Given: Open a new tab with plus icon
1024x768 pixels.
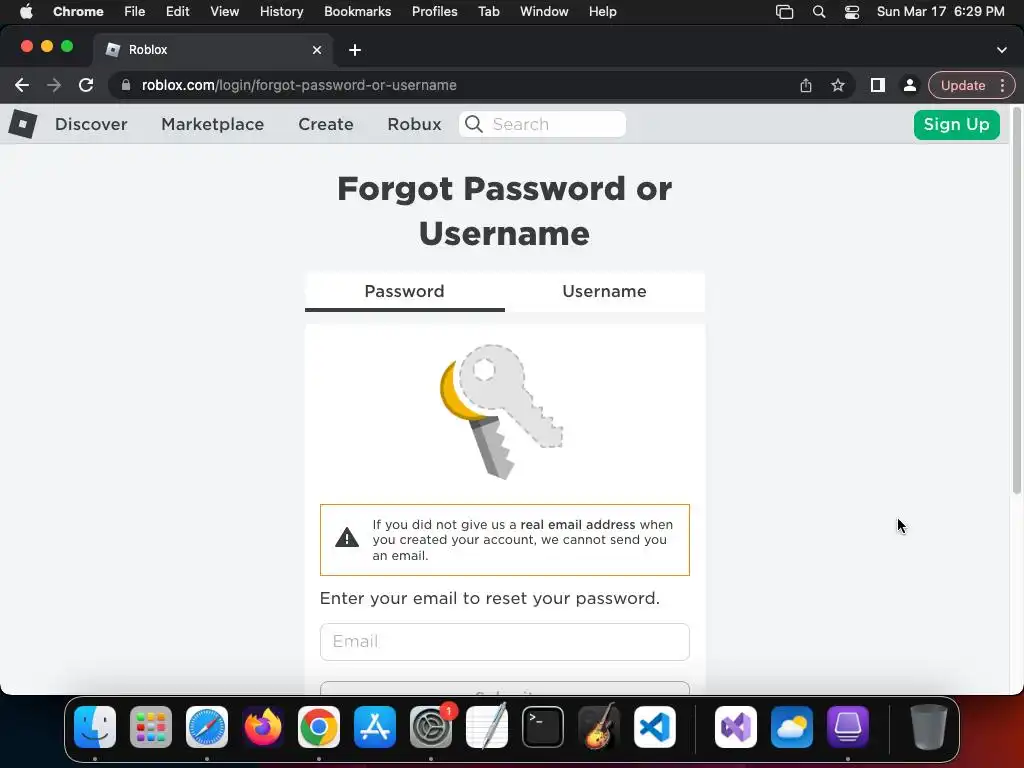Looking at the screenshot, I should (355, 50).
